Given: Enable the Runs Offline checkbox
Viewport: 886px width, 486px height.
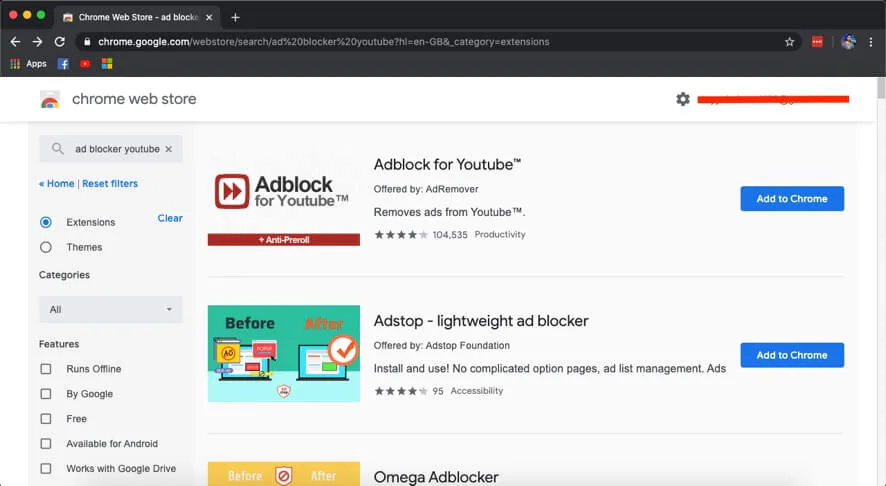Looking at the screenshot, I should [46, 369].
